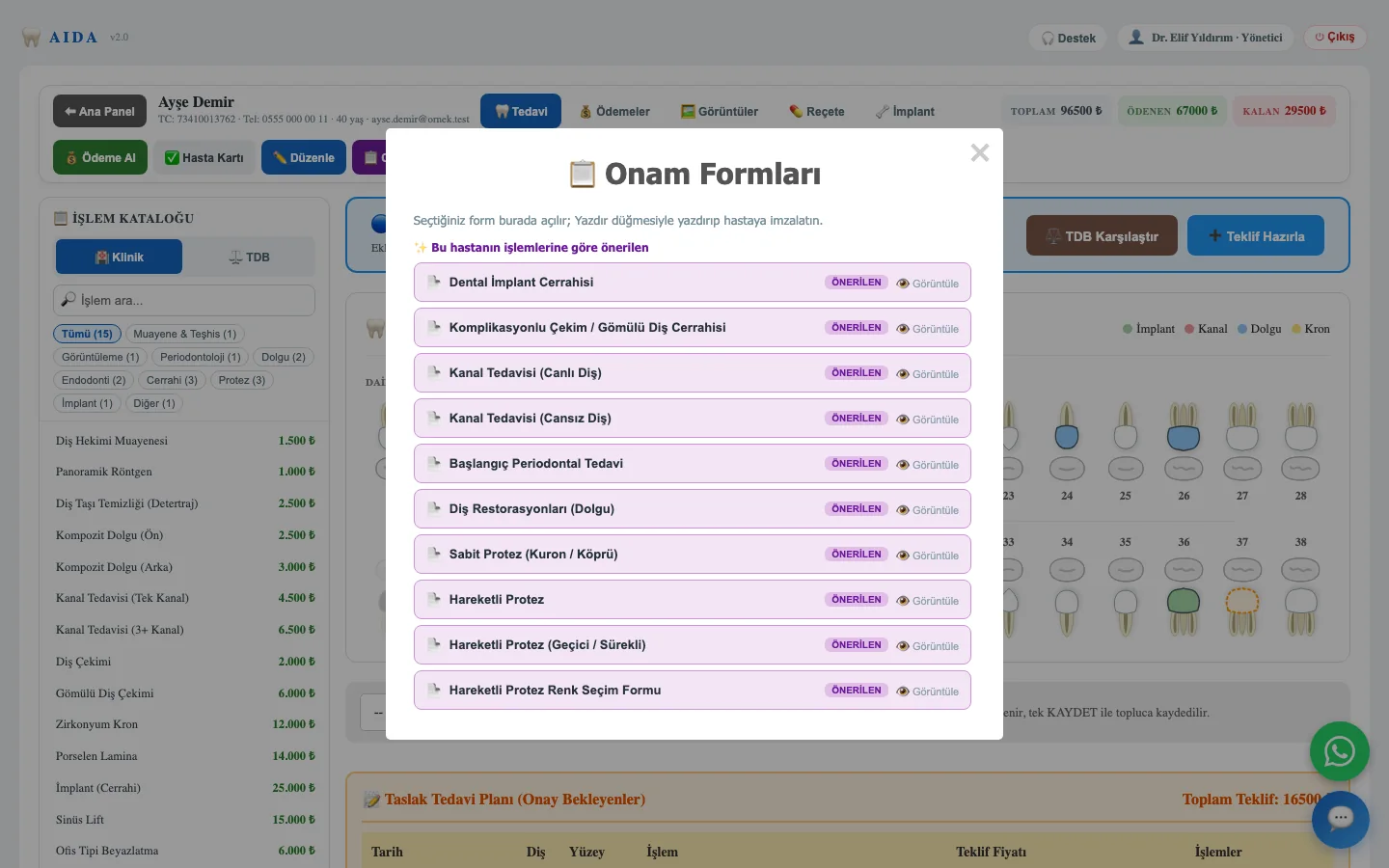The image size is (1389, 868).
Task: Switch to the Tedavi tab
Action: 520,111
